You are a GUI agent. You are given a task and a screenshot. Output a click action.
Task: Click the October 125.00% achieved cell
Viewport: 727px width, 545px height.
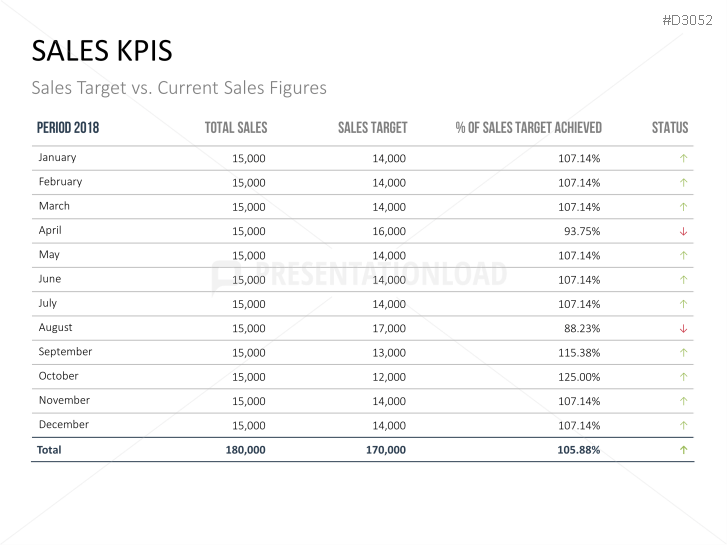580,377
